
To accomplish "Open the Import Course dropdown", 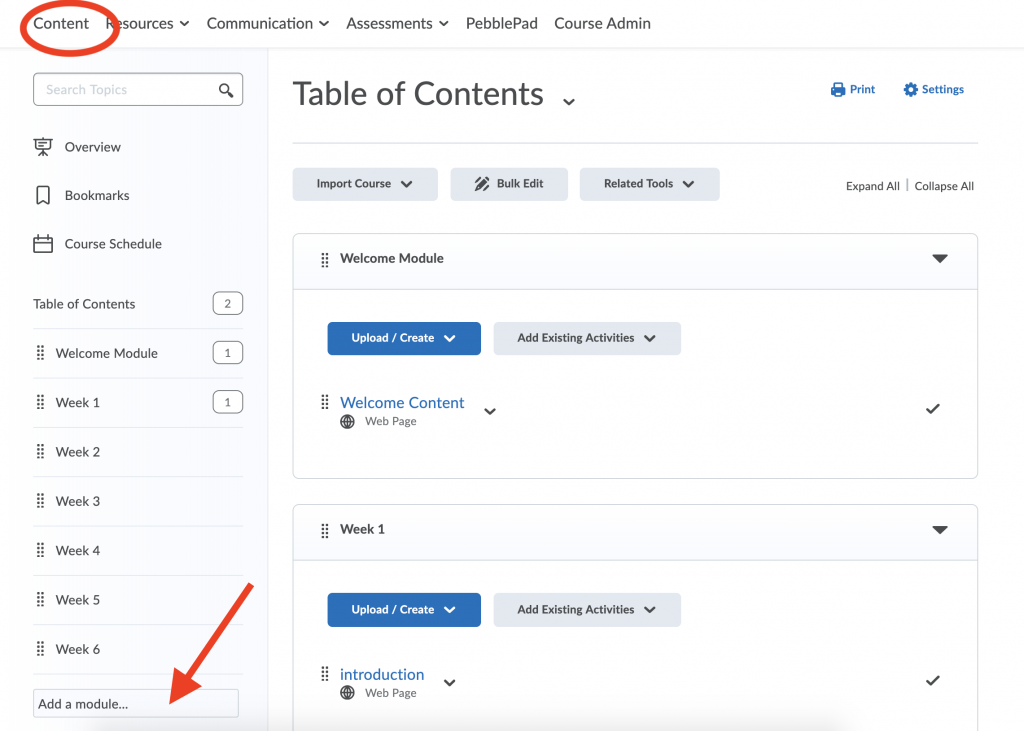I will [x=365, y=184].
